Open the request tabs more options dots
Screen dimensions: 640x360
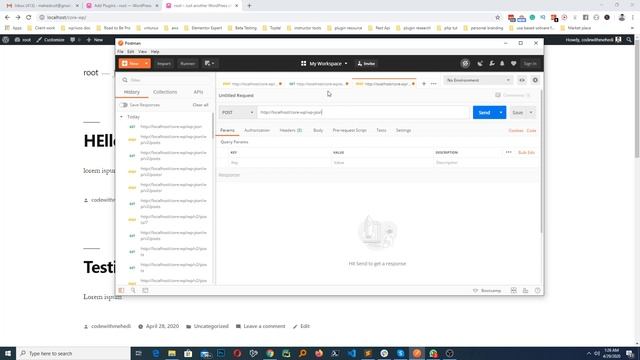tap(433, 84)
